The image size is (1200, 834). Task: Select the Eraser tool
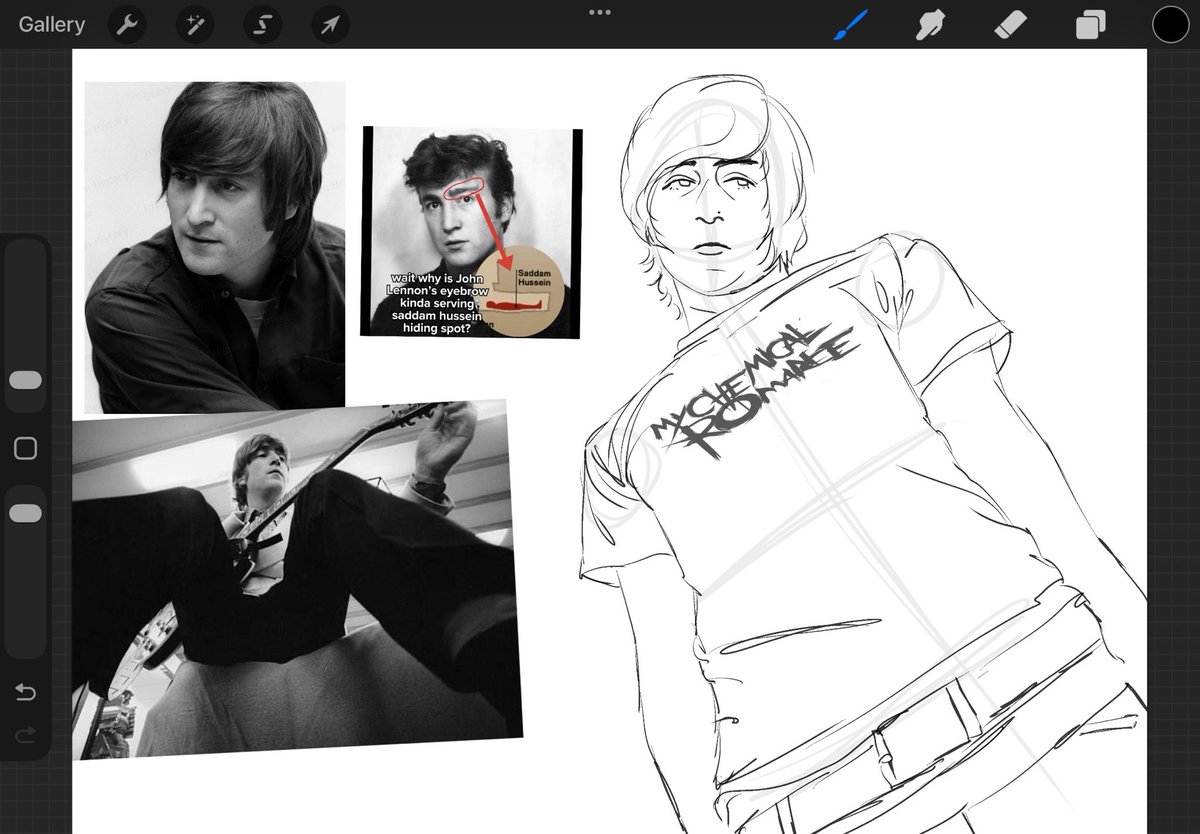coord(1010,25)
